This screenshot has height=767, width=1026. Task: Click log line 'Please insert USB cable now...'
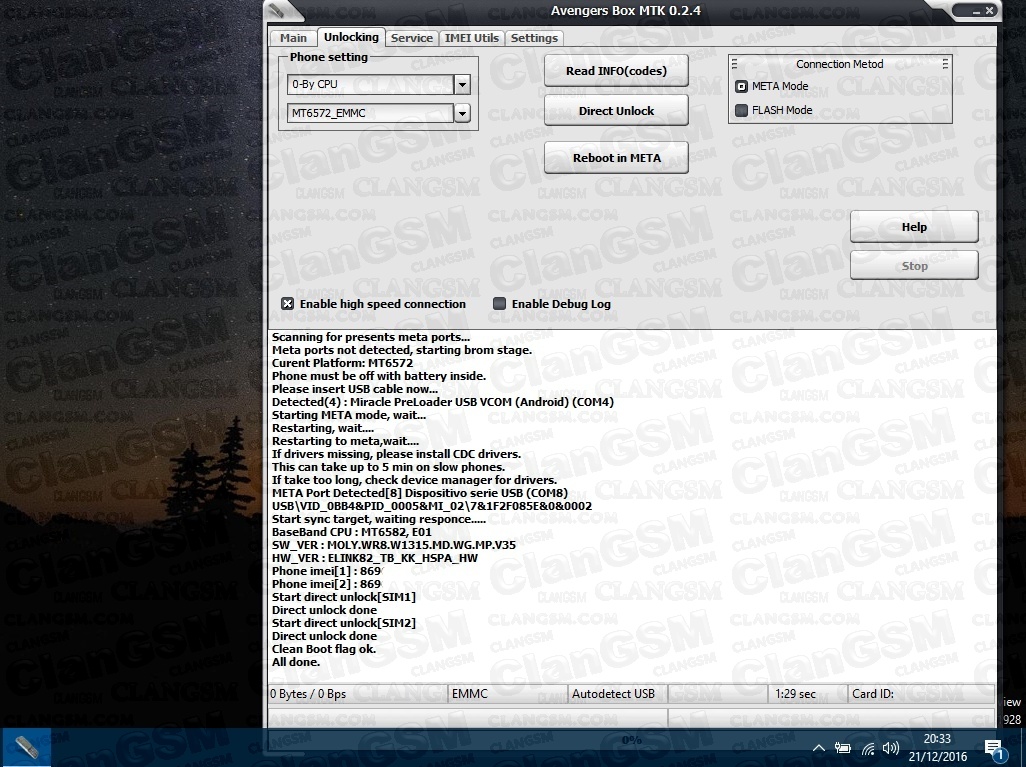coord(355,389)
